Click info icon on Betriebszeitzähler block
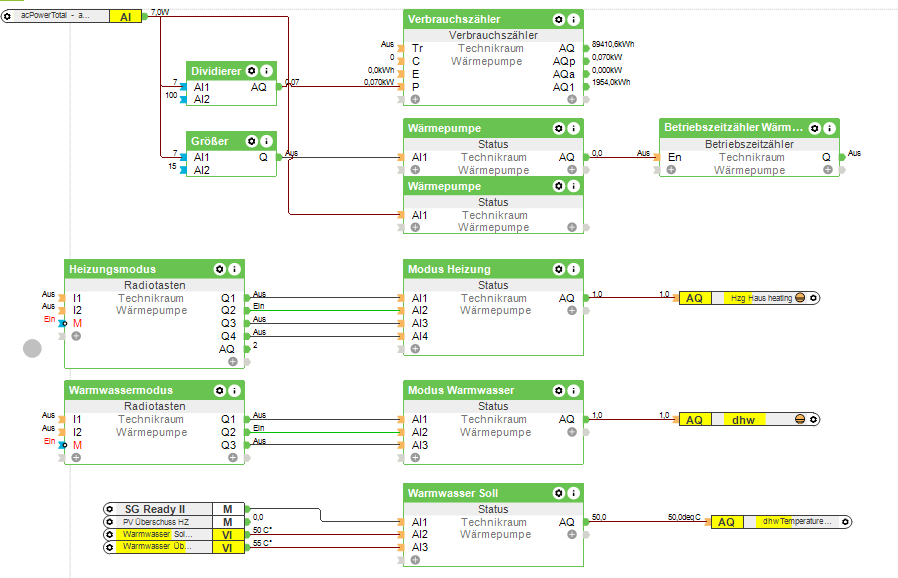The height and width of the screenshot is (578, 898). click(829, 128)
